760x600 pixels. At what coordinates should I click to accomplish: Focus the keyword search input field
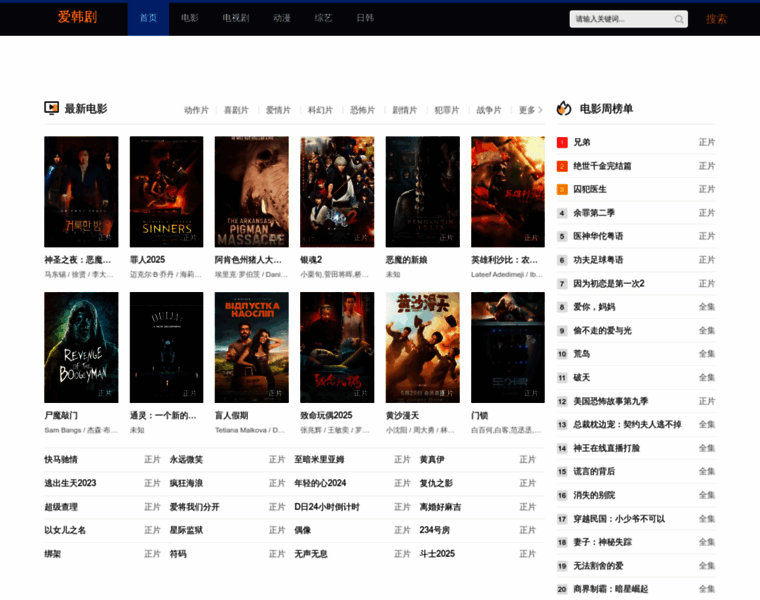(x=620, y=19)
